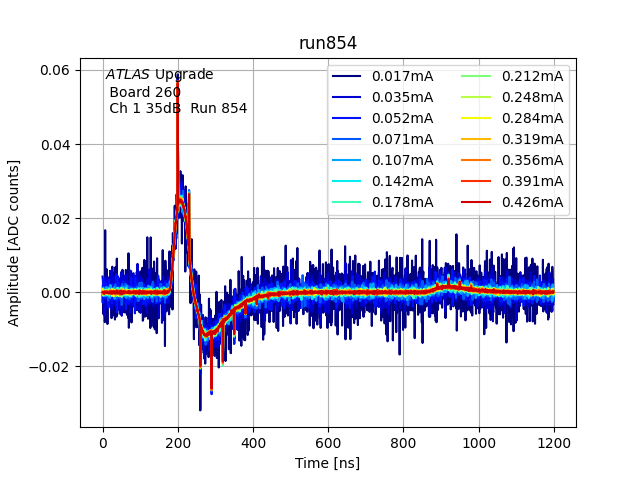The height and width of the screenshot is (480, 640).
Task: Click the 0.00 y-axis tick label
Action: pos(55,293)
